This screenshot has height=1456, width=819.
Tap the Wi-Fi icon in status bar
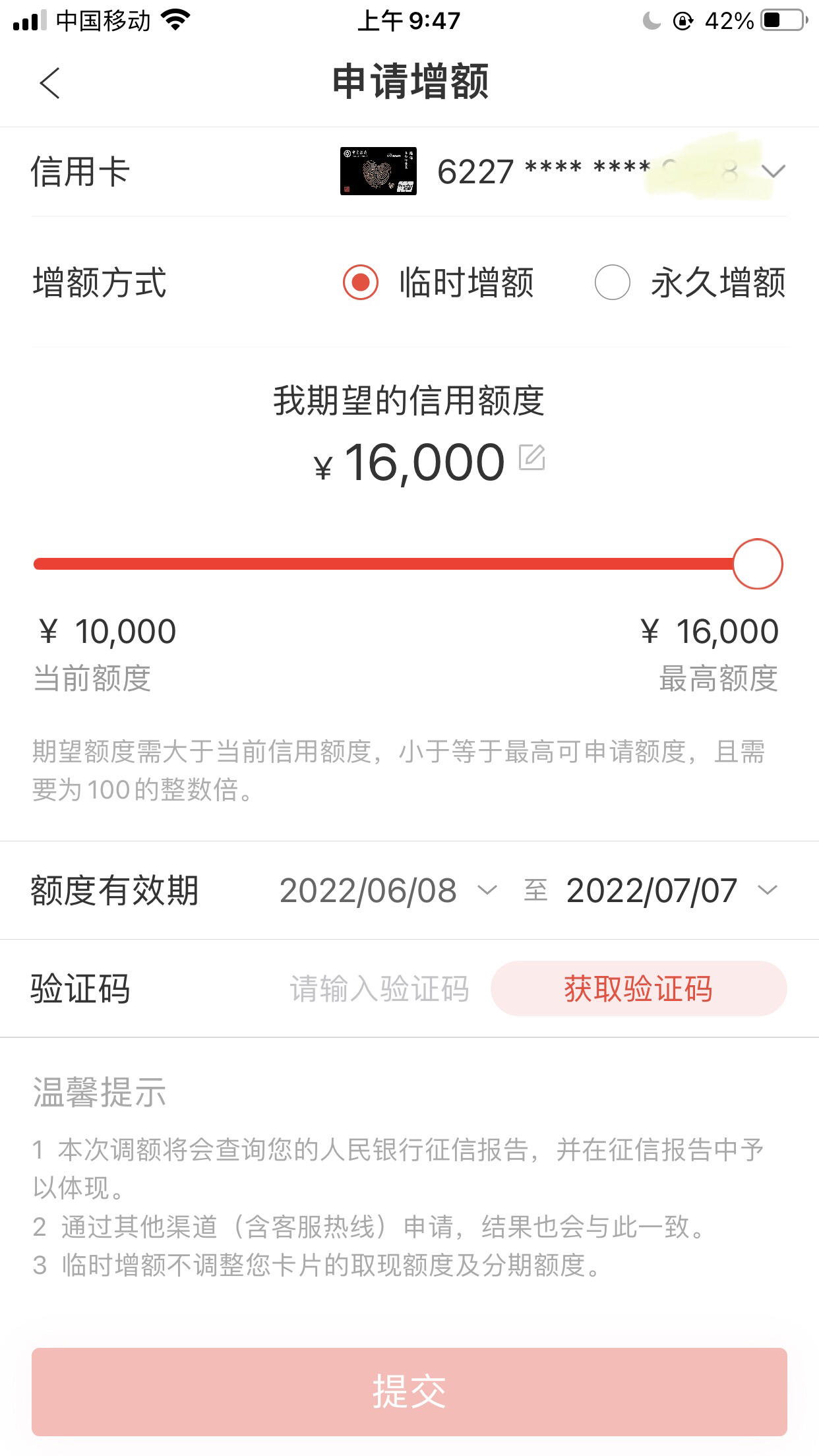point(175,20)
